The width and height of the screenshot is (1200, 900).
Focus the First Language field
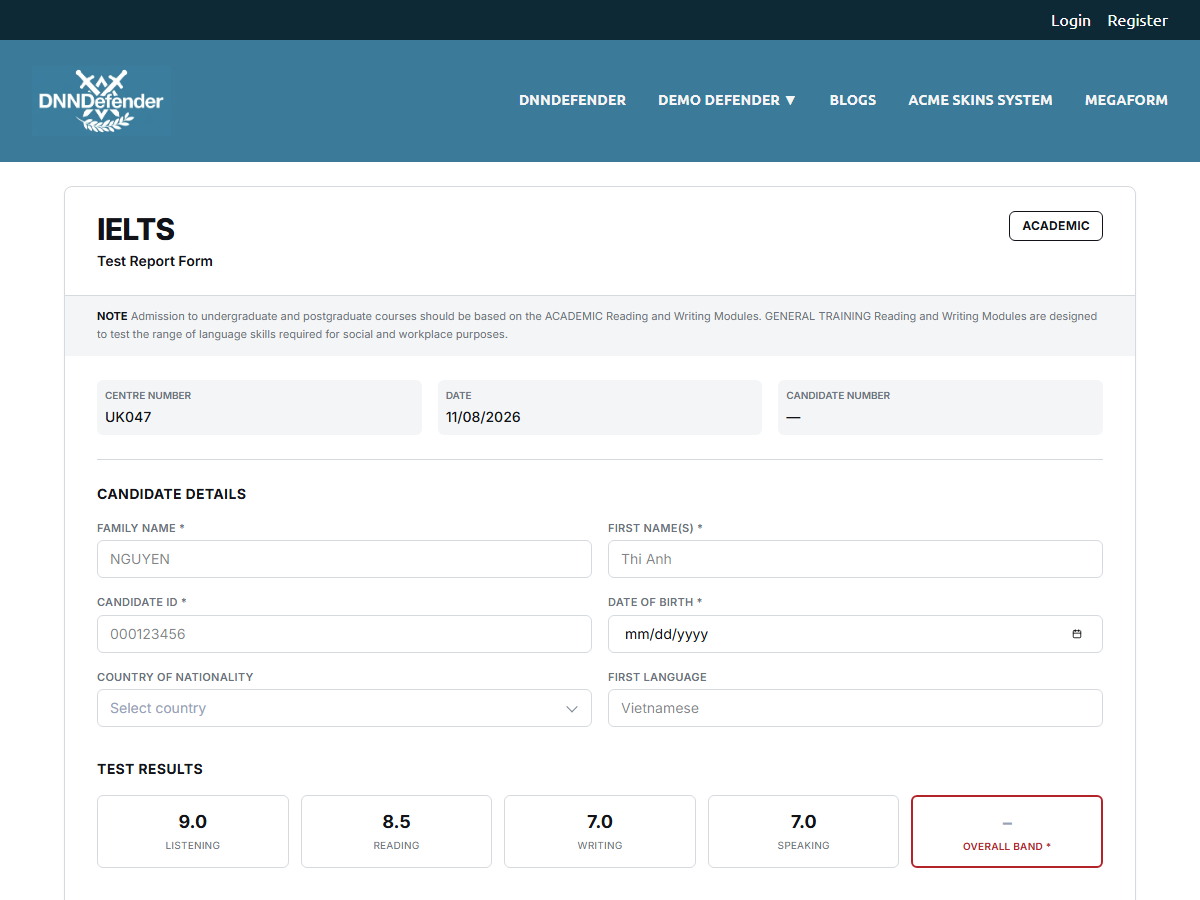tap(855, 708)
